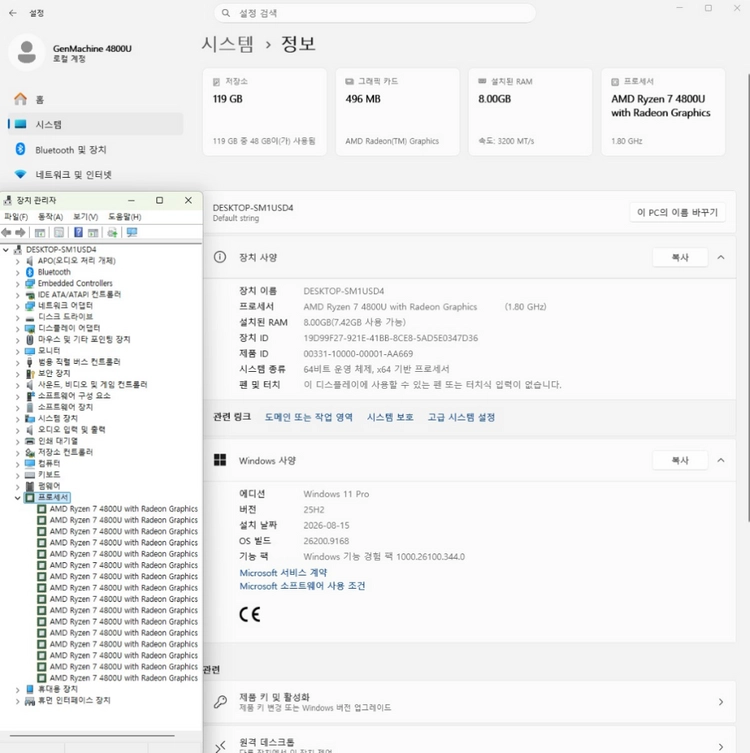Click the back arrow in Device Manager toolbar

tap(6, 233)
